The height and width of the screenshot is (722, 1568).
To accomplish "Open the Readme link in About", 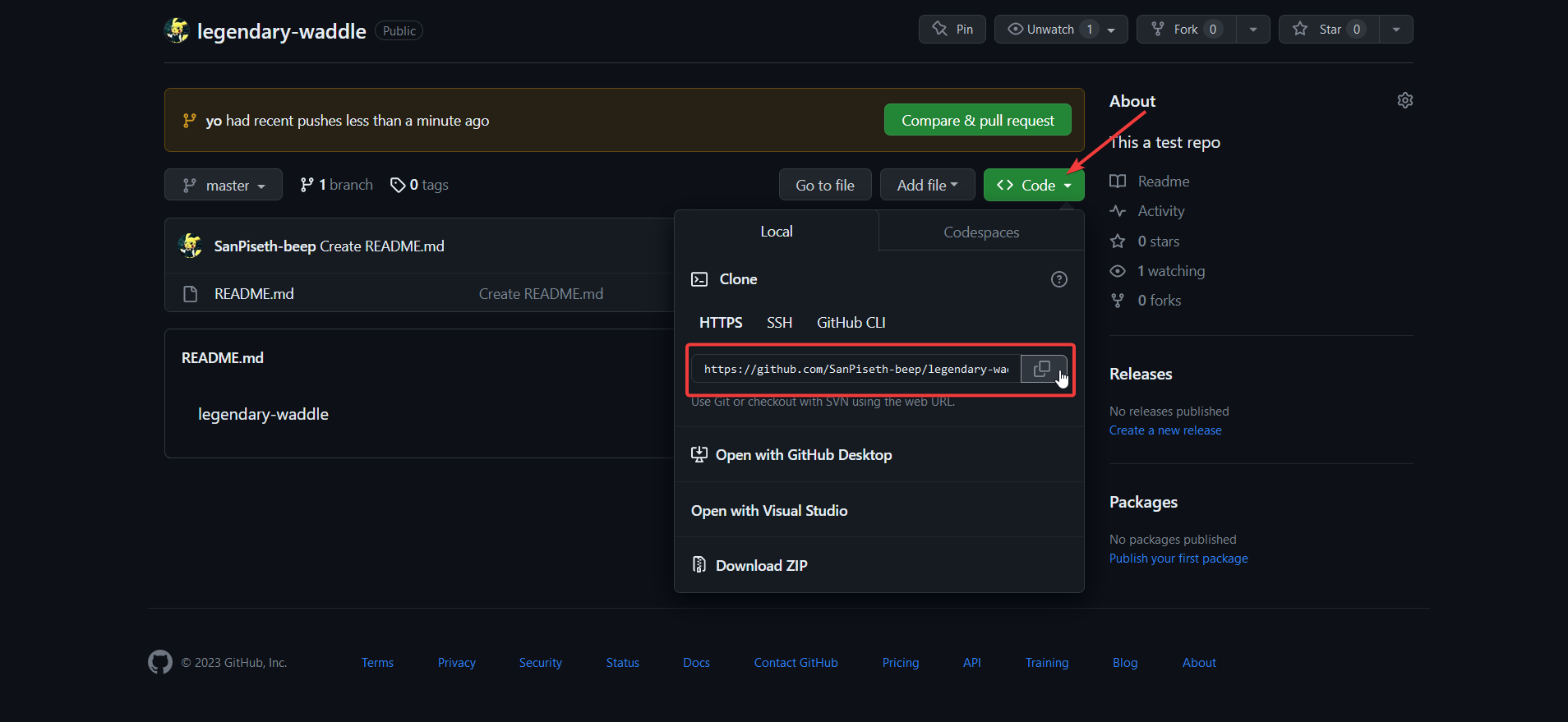I will [1164, 182].
